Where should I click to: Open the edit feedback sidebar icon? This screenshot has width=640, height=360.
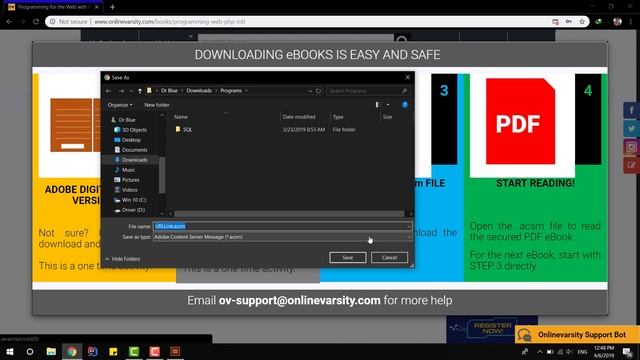[631, 165]
